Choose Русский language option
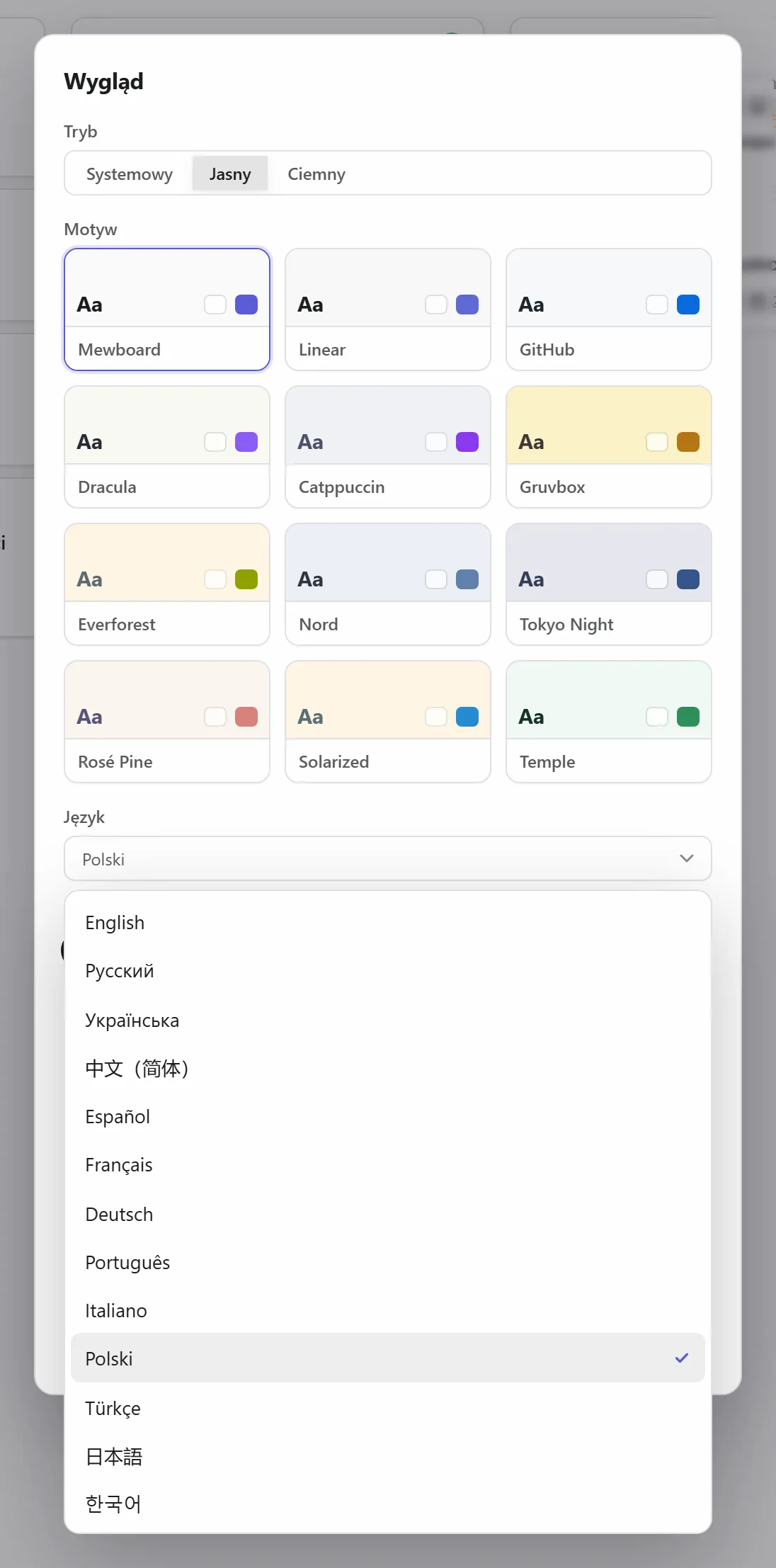The image size is (776, 1568). tap(388, 971)
